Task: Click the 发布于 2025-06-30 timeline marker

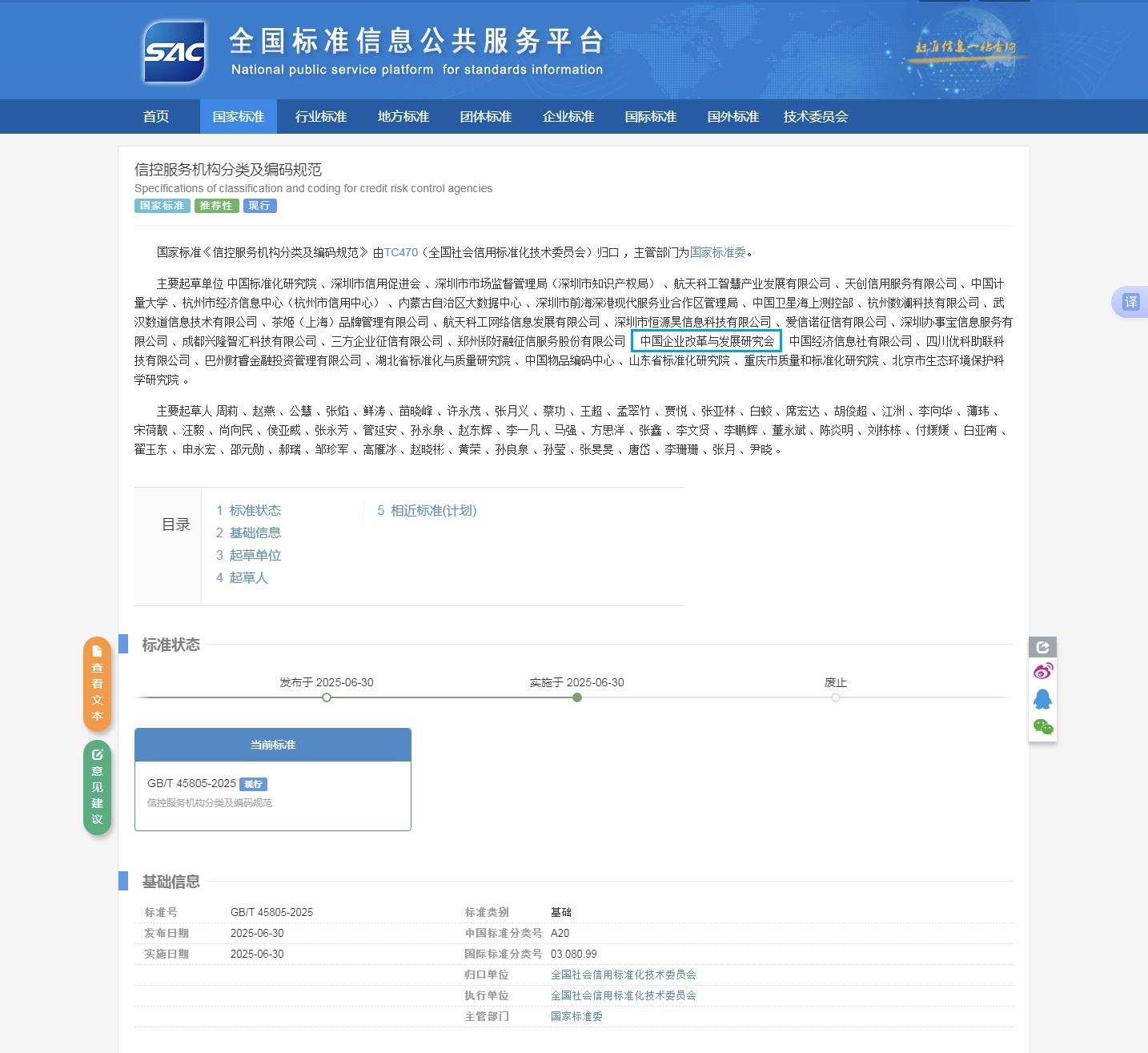Action: (327, 697)
